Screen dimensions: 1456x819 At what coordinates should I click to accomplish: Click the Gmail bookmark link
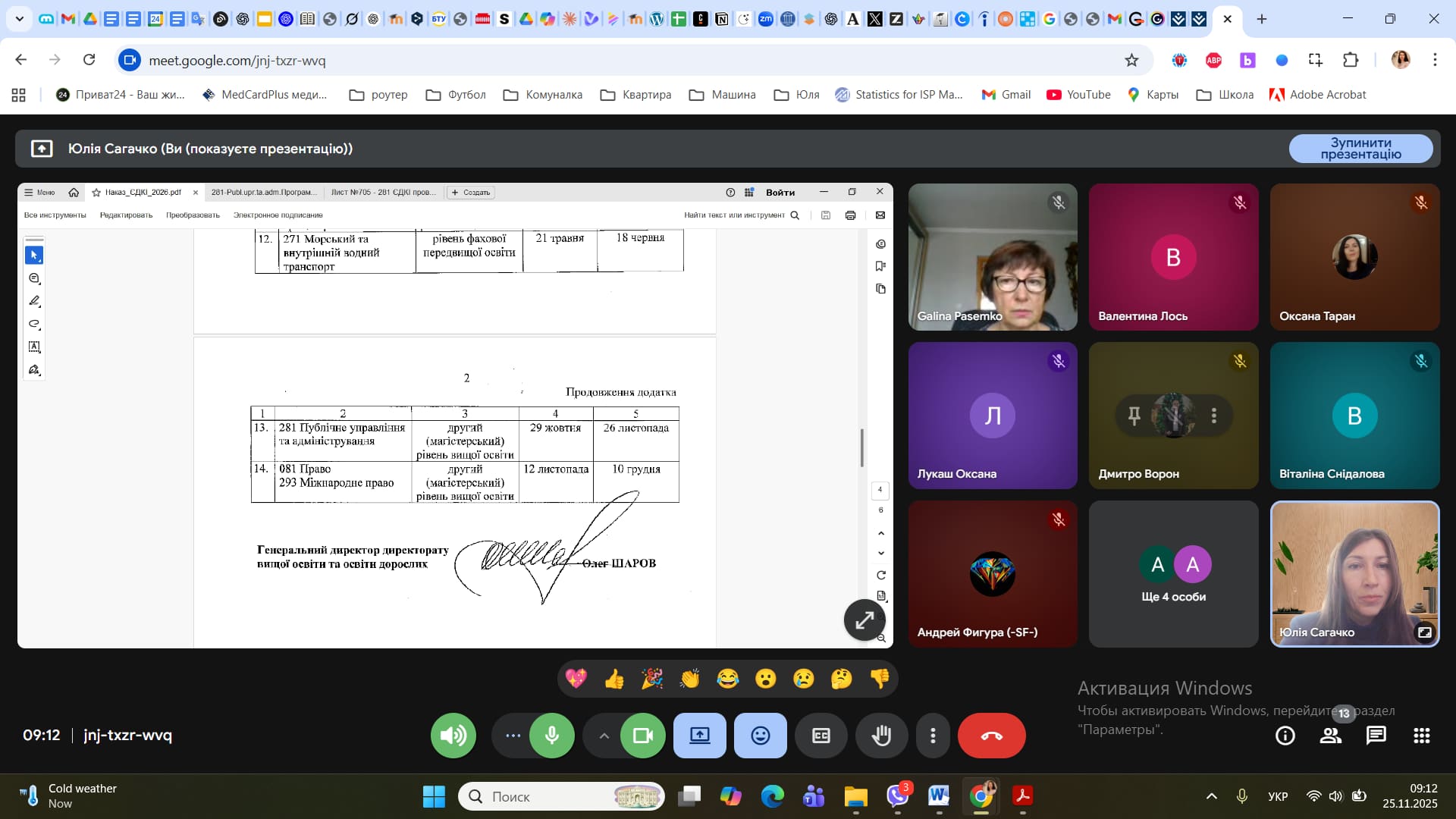pos(1006,94)
